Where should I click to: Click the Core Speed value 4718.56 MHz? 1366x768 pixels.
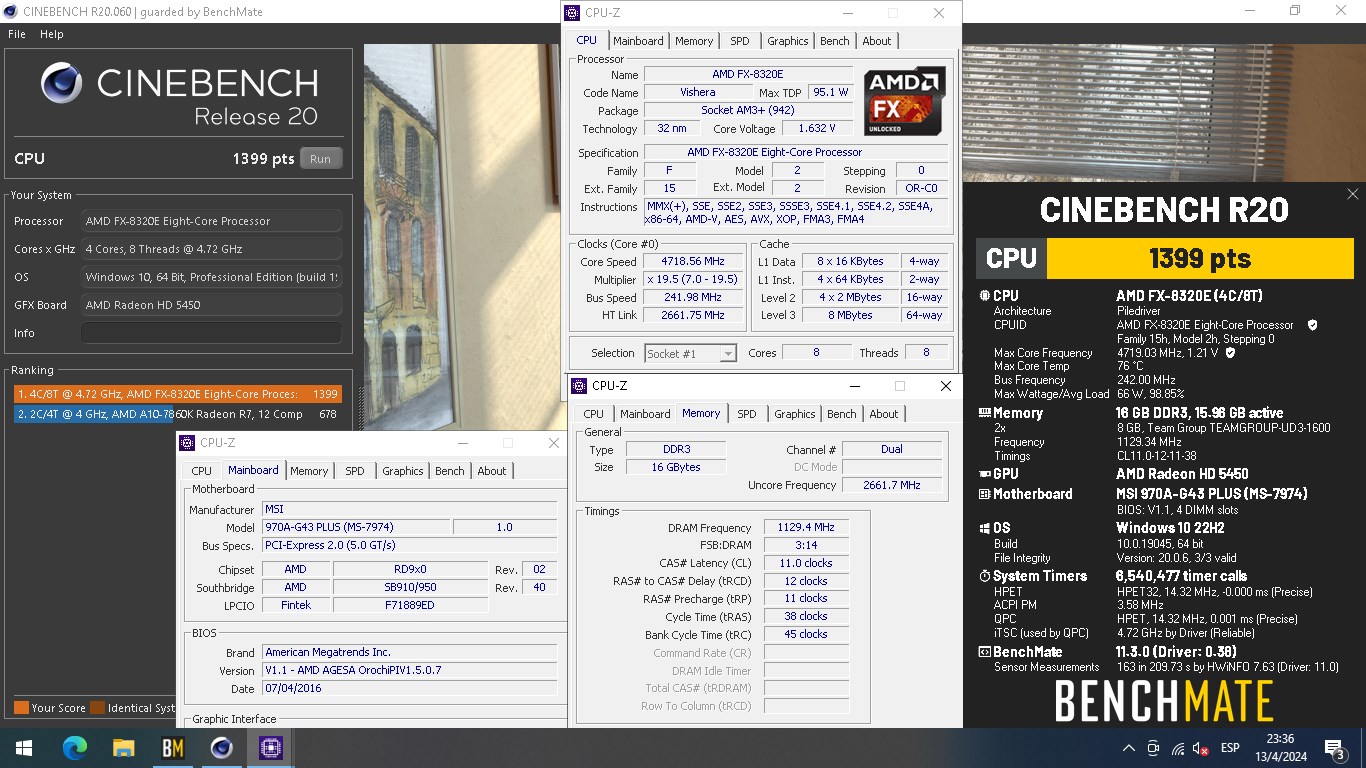(693, 262)
